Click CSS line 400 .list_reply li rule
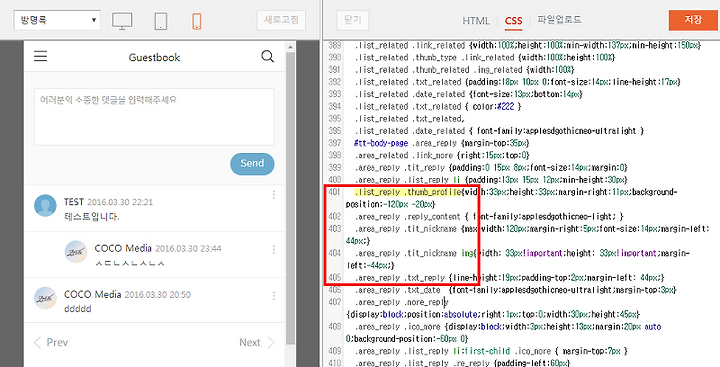 (x=491, y=180)
